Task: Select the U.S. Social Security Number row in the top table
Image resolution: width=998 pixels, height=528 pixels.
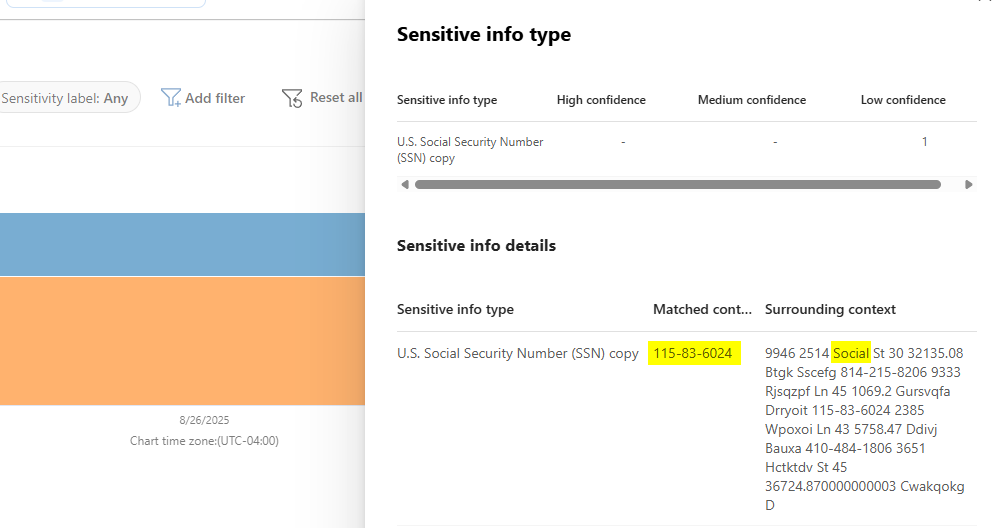Action: click(x=470, y=150)
